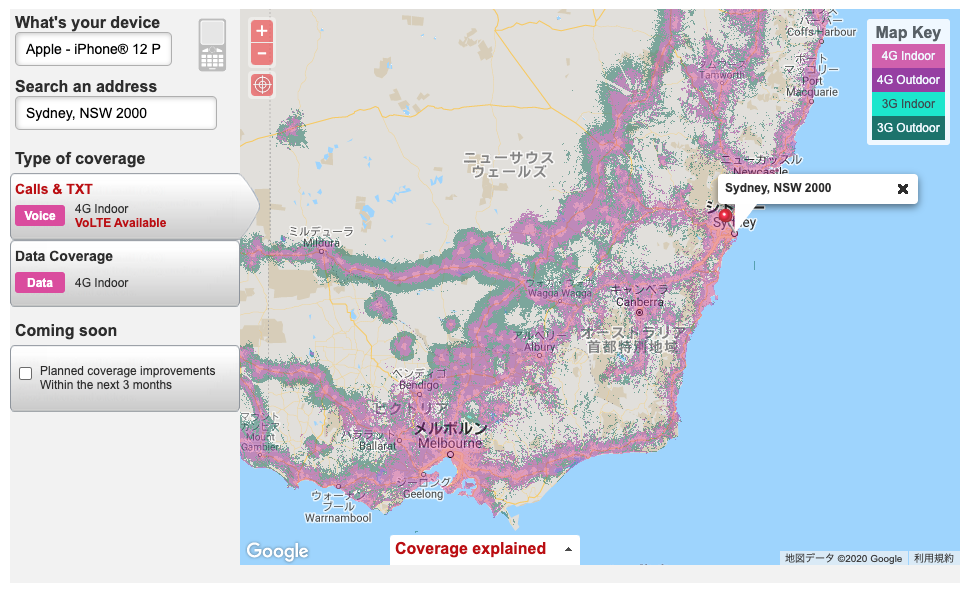Open the device selection field
This screenshot has height=589, width=970.
pyautogui.click(x=94, y=49)
